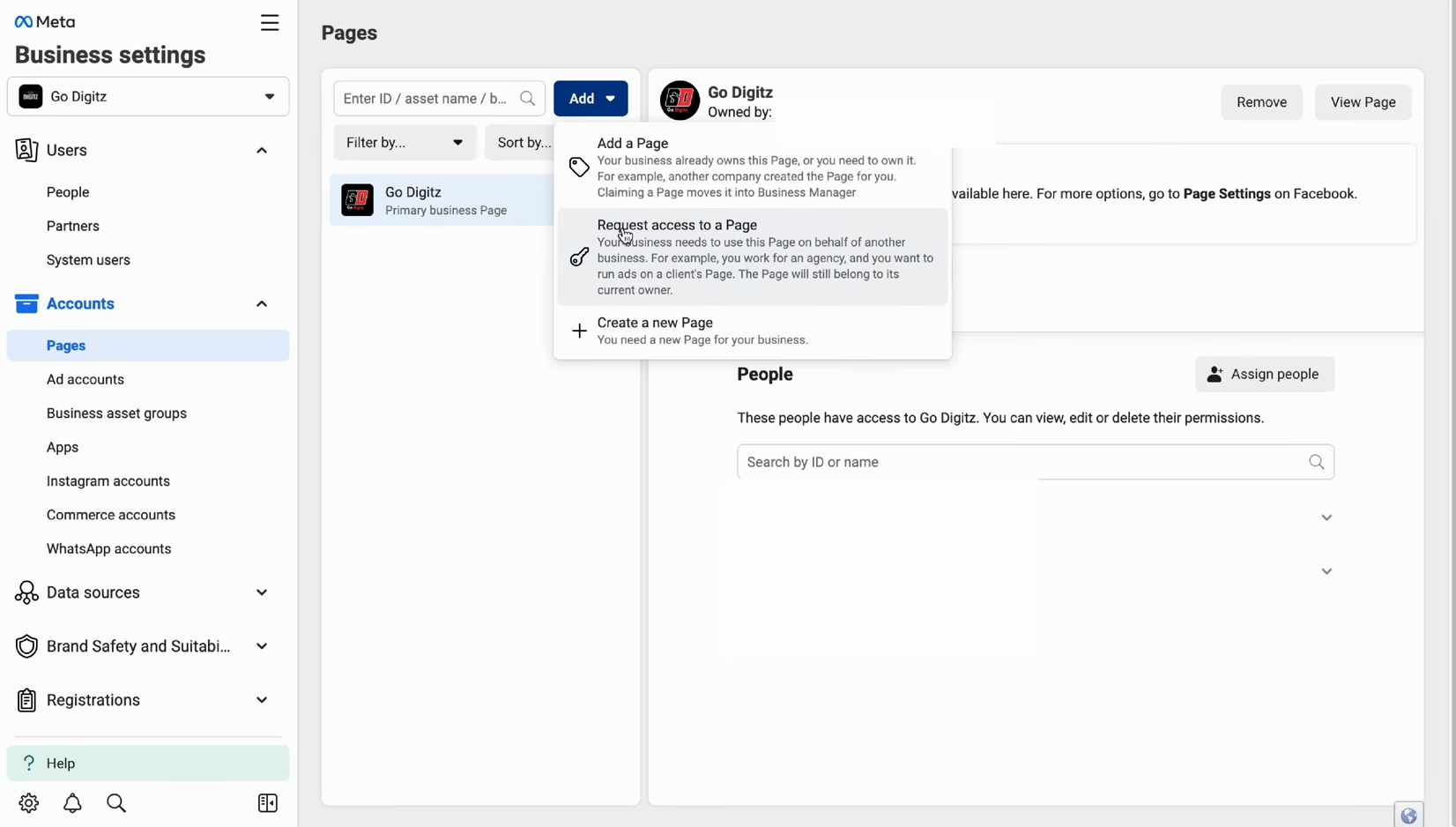Click the Meta logo

tap(45, 22)
